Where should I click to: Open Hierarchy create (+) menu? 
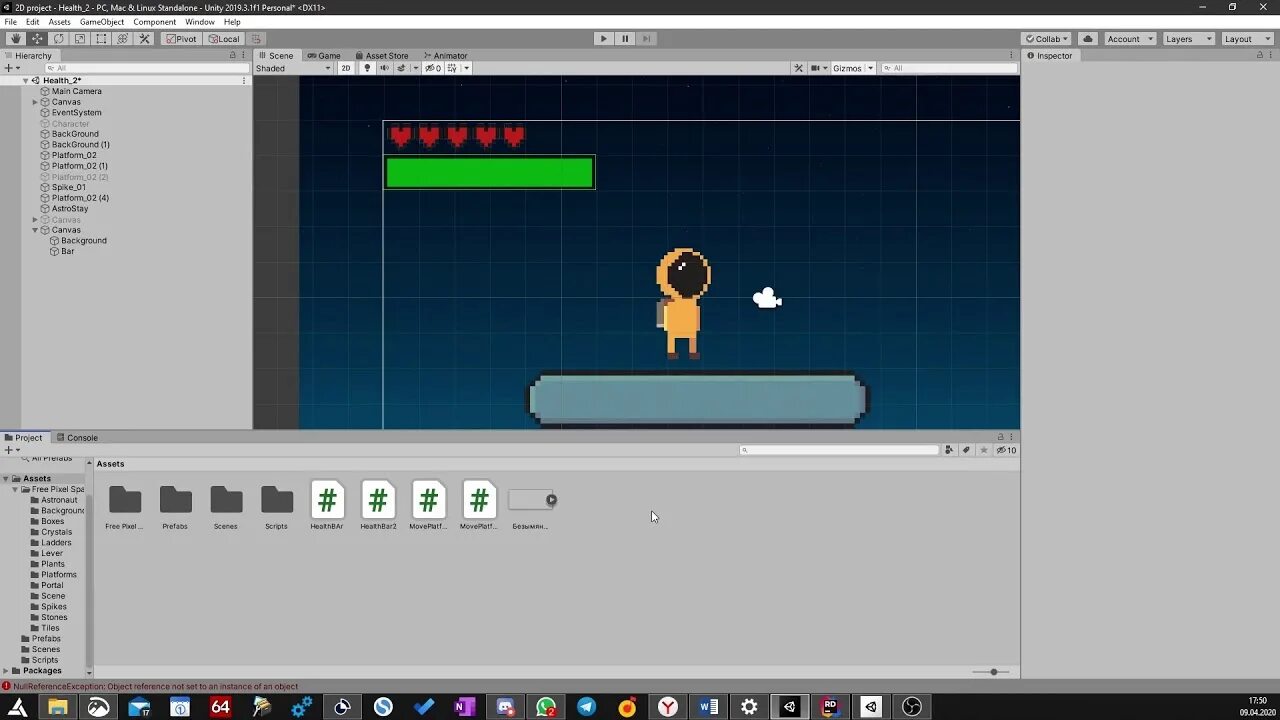click(x=11, y=68)
